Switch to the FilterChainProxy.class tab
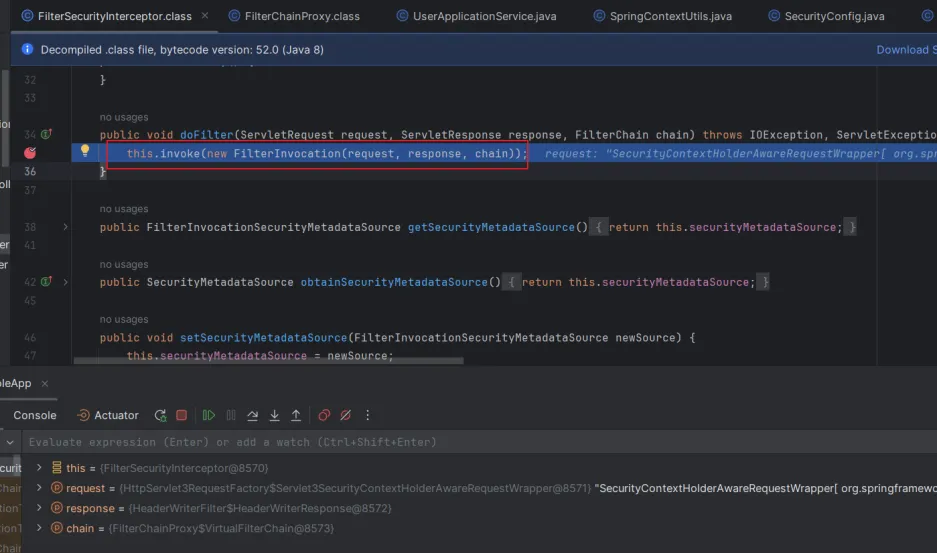 pyautogui.click(x=301, y=16)
